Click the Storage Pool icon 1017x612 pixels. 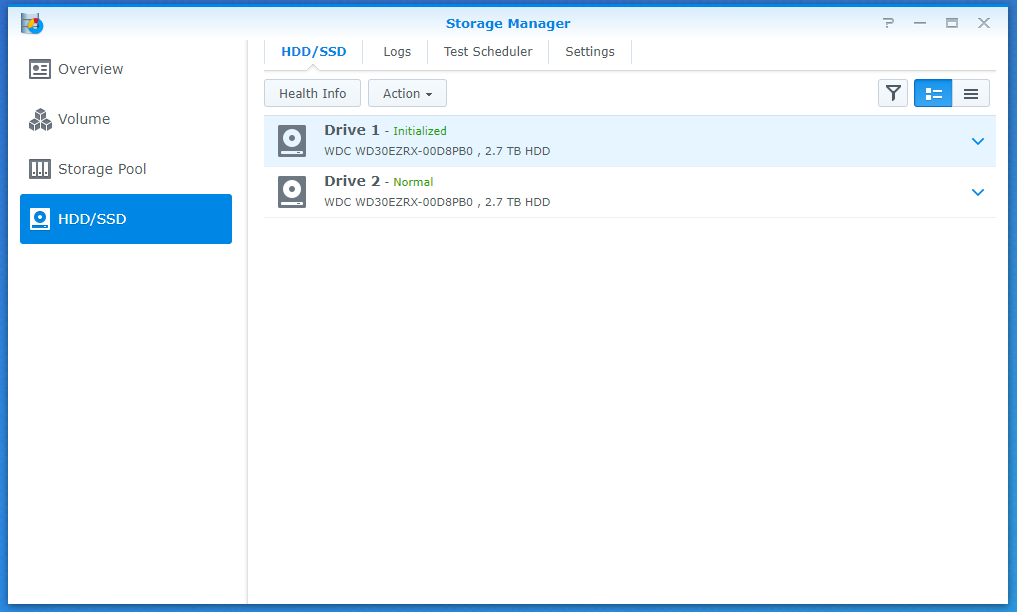pyautogui.click(x=40, y=169)
